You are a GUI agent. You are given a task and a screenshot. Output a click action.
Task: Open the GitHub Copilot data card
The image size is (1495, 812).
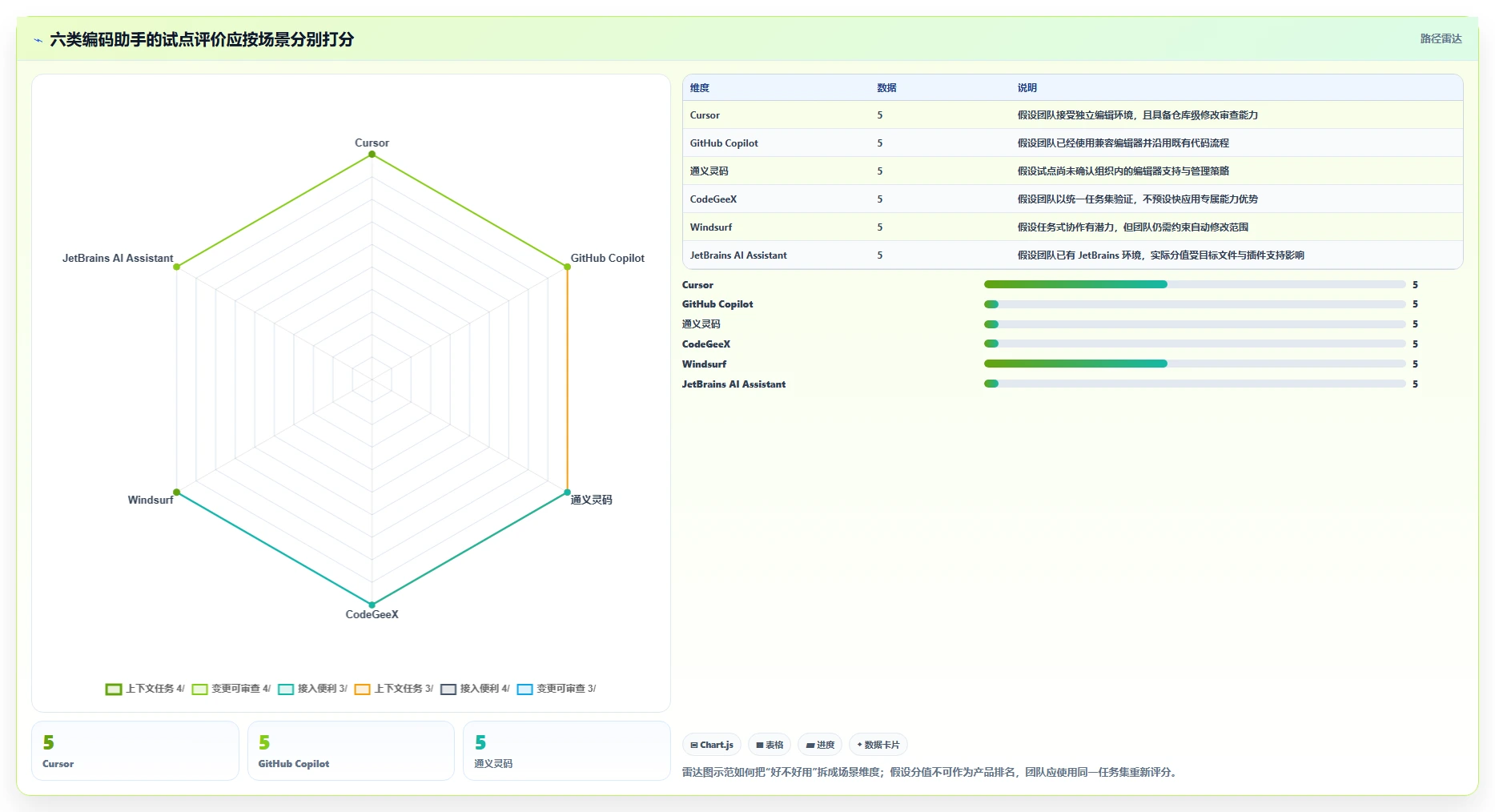351,750
